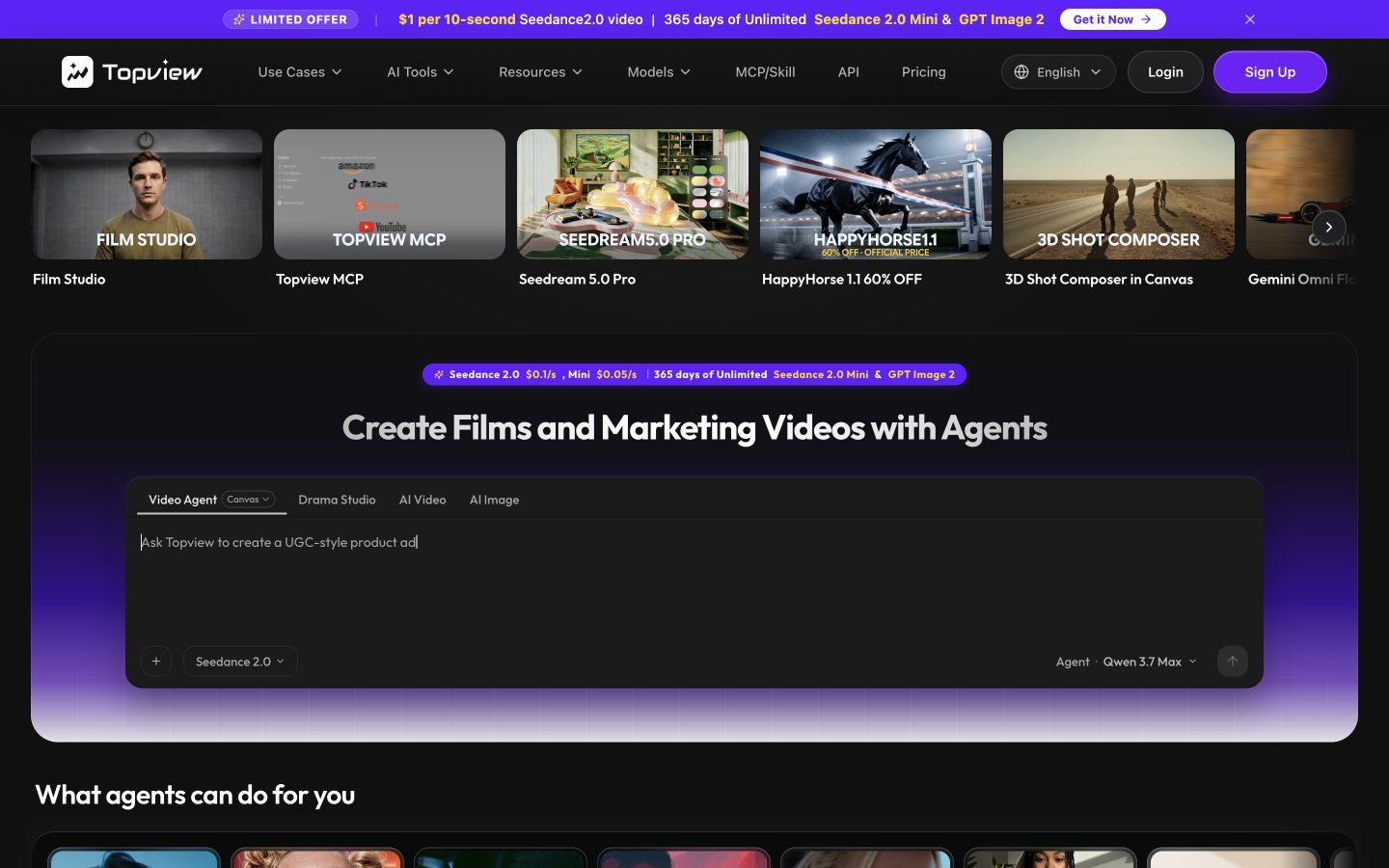Click the 'What agents can do for you' heading
The image size is (1389, 868).
195,795
